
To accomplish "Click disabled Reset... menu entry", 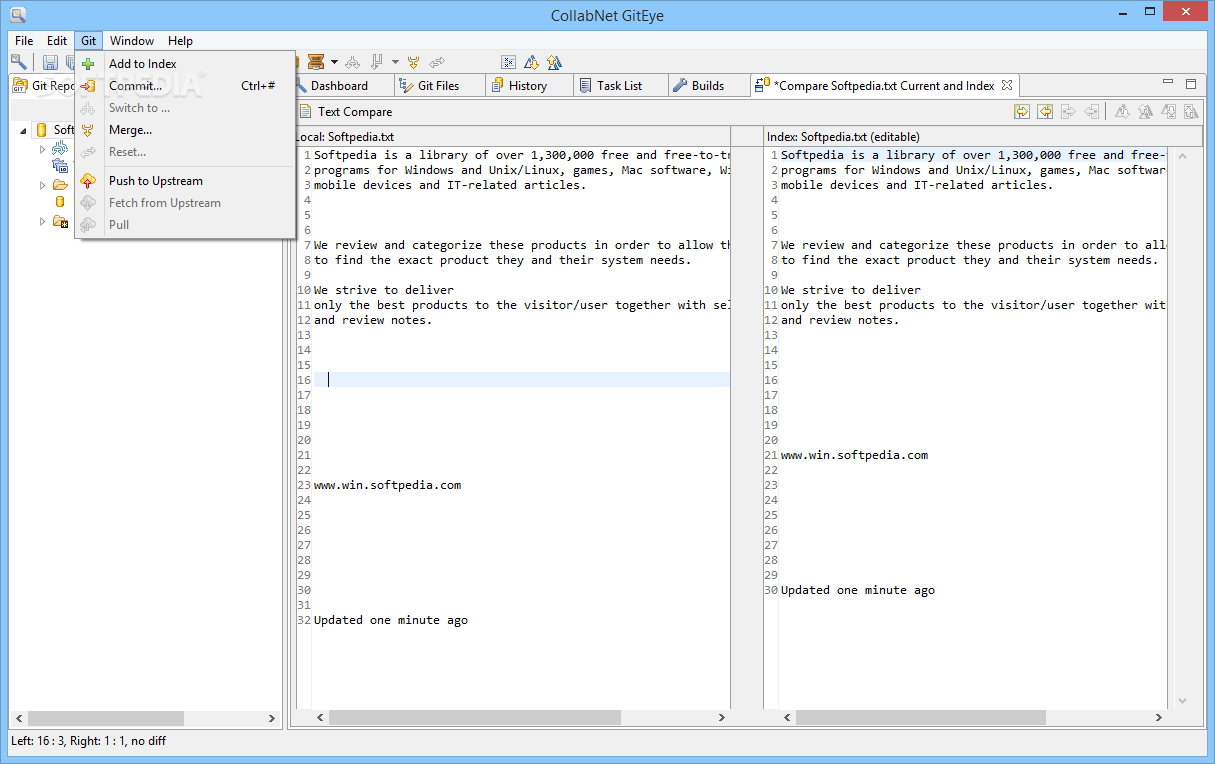I will (186, 152).
